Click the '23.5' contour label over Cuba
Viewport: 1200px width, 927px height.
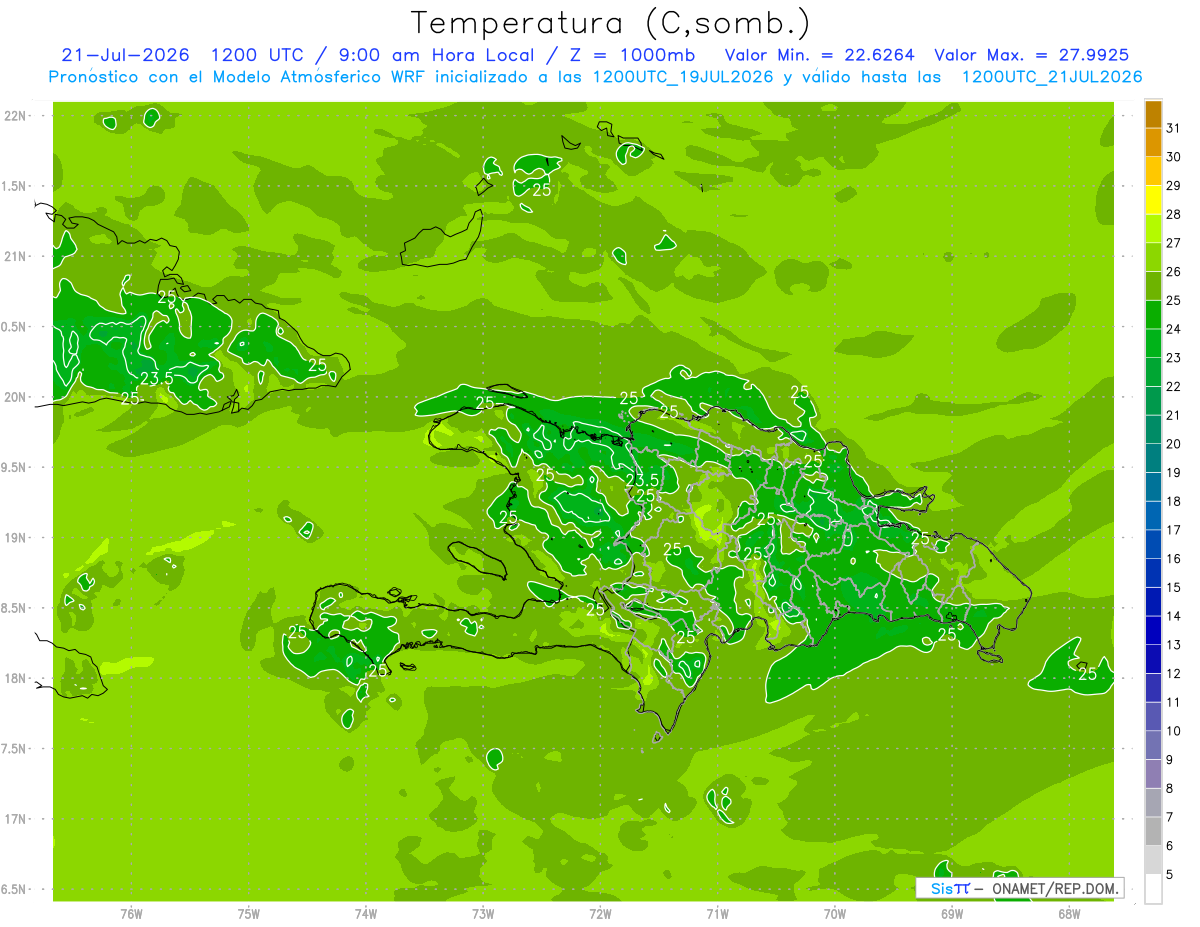(x=157, y=377)
